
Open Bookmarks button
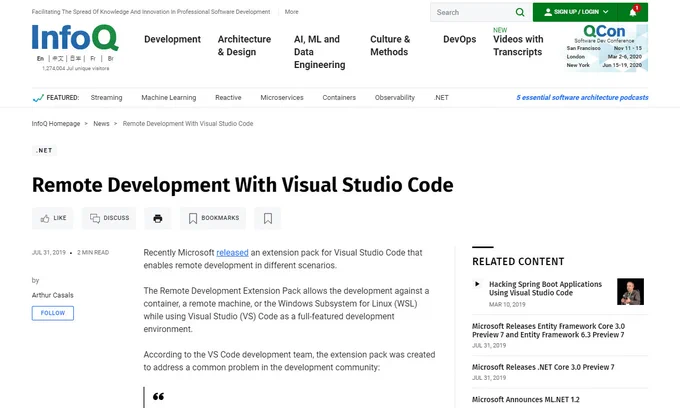(x=213, y=218)
